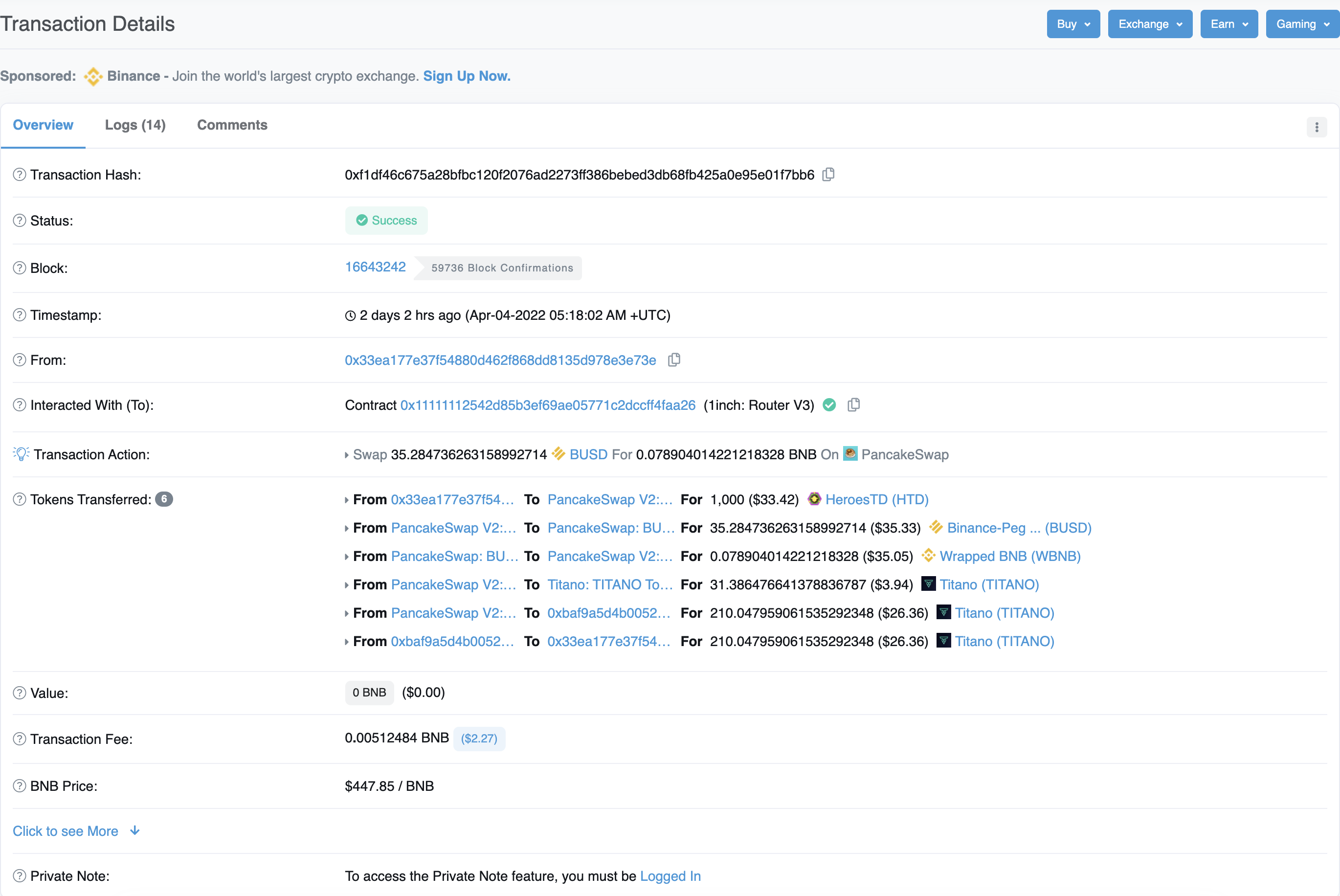Click the ($2.27) fee price badge
The image size is (1340, 896).
pos(479,739)
